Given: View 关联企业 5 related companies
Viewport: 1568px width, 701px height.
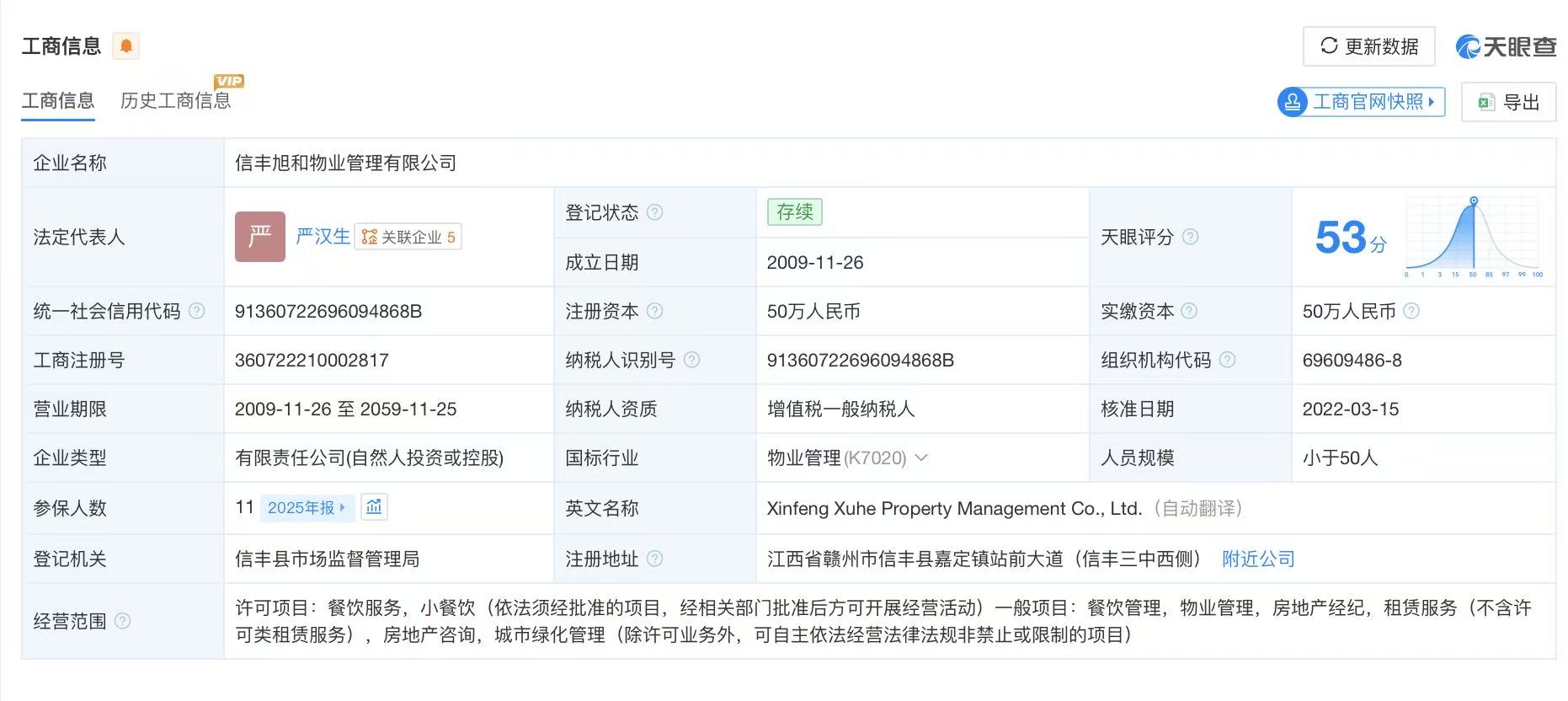Looking at the screenshot, I should (408, 237).
